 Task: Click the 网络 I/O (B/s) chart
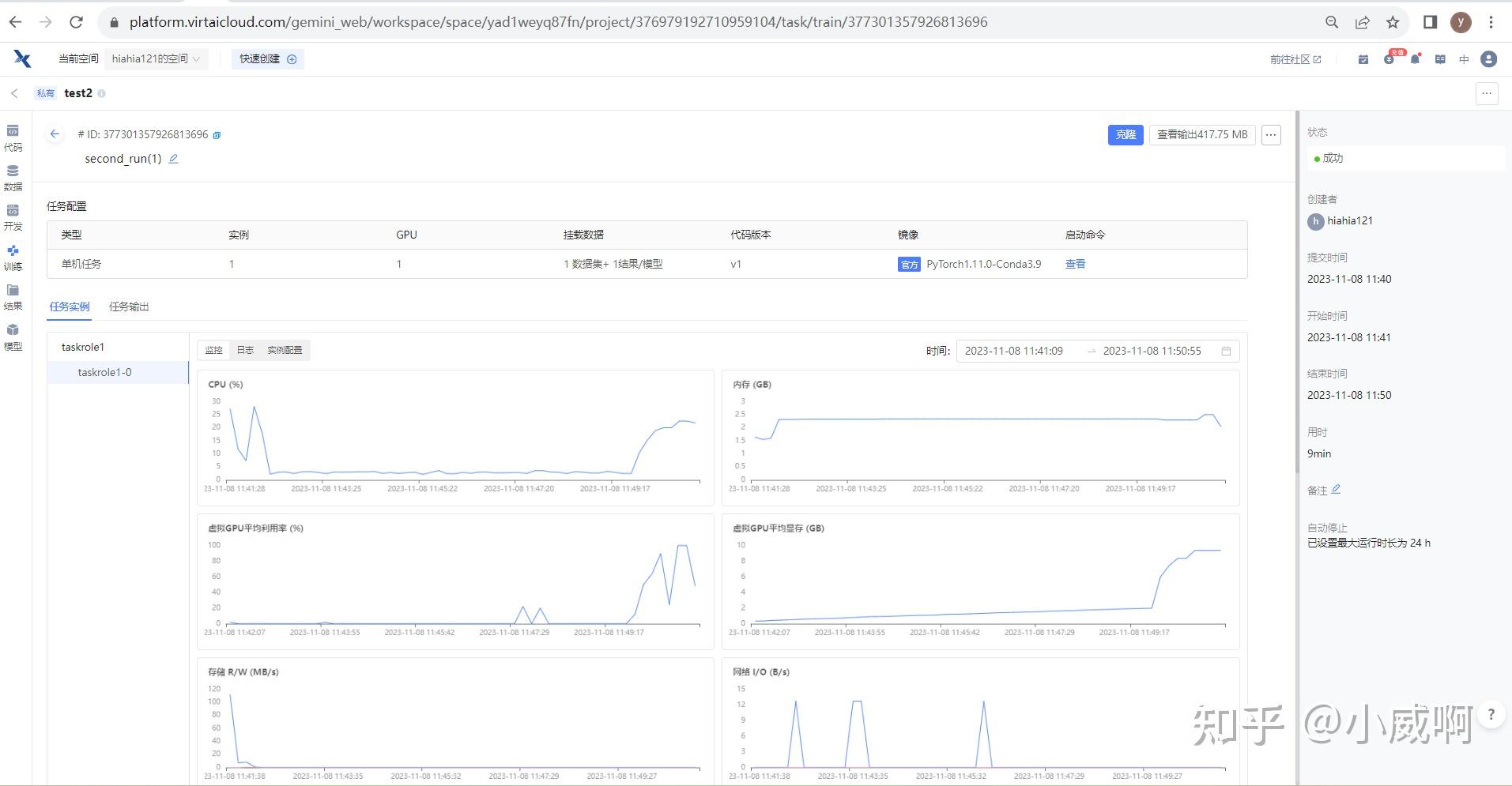980,721
